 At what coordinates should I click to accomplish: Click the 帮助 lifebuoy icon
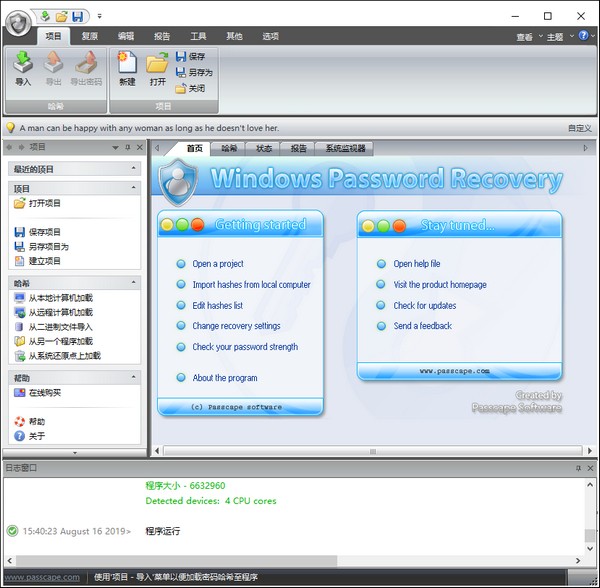pyautogui.click(x=19, y=422)
